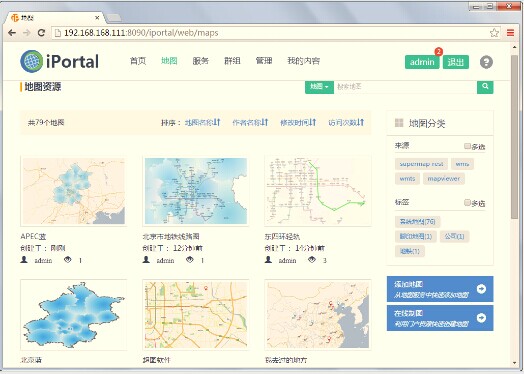The height and width of the screenshot is (374, 524).
Task: Filter by wmts source tag
Action: [x=407, y=179]
